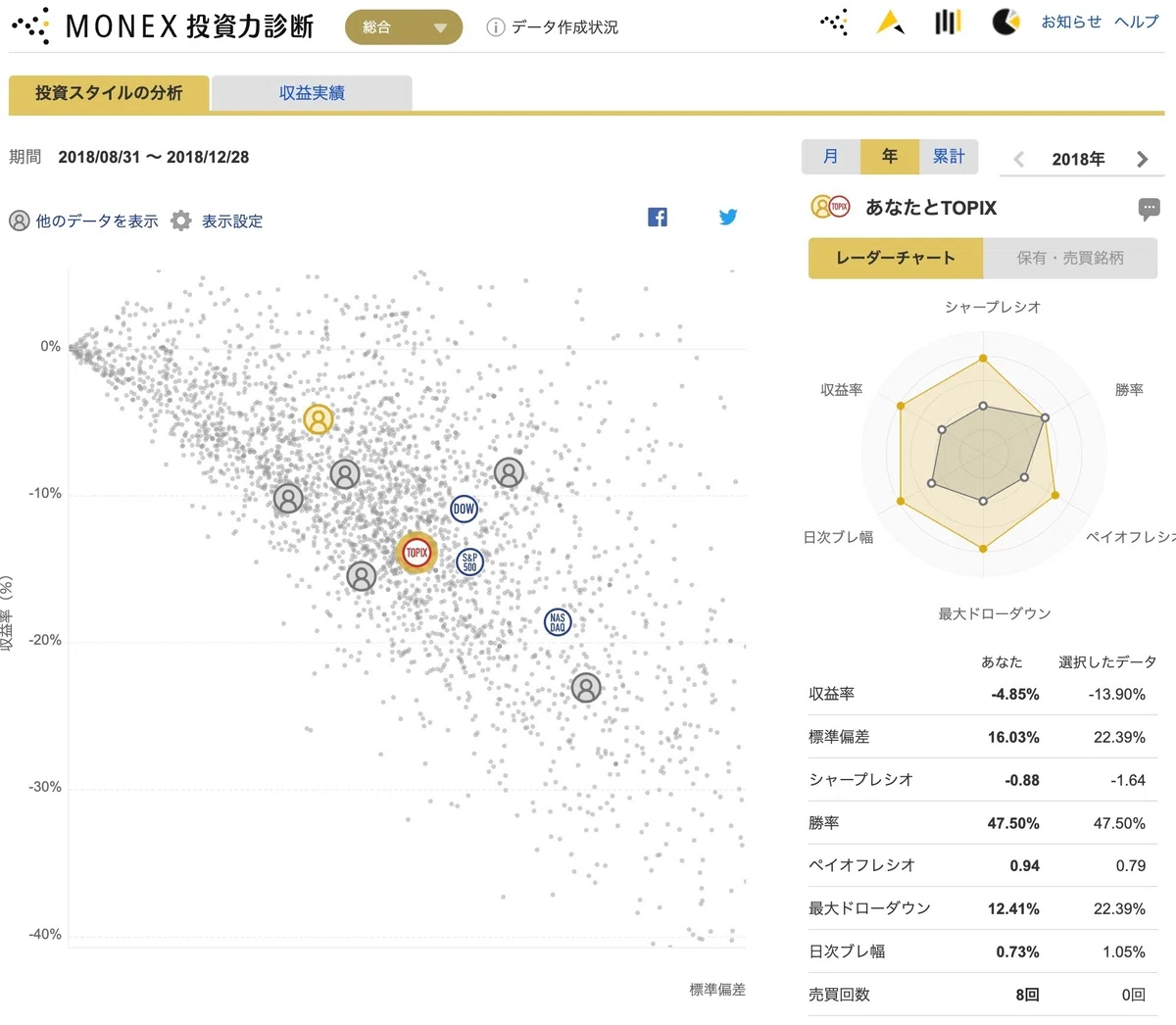Click the 2018年 year label
1176x1025 pixels.
click(1078, 159)
